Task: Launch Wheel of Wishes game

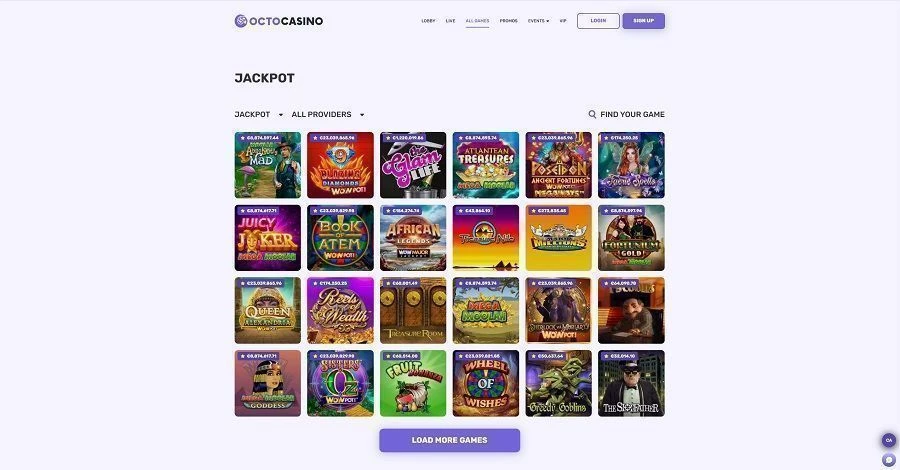Action: coord(486,383)
